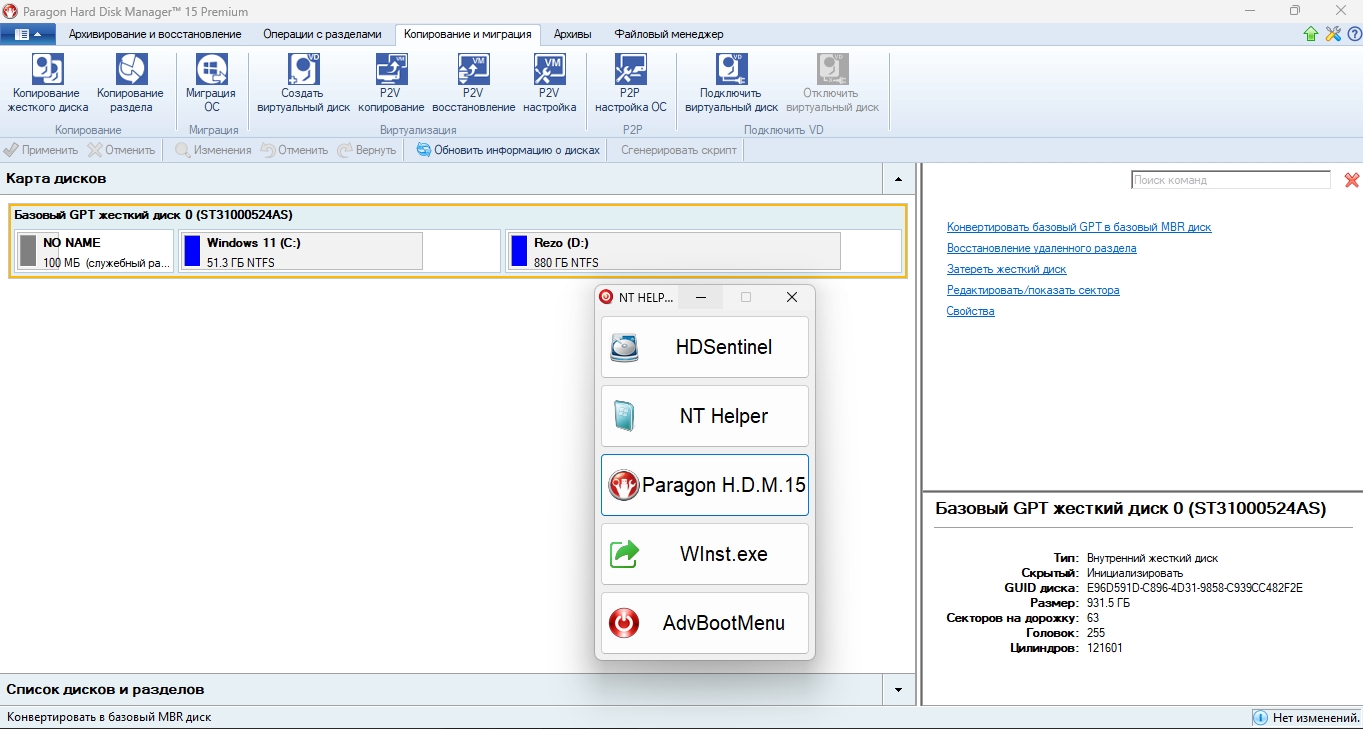This screenshot has width=1363, height=729.
Task: Click Отменить next to Применить
Action: (120, 150)
